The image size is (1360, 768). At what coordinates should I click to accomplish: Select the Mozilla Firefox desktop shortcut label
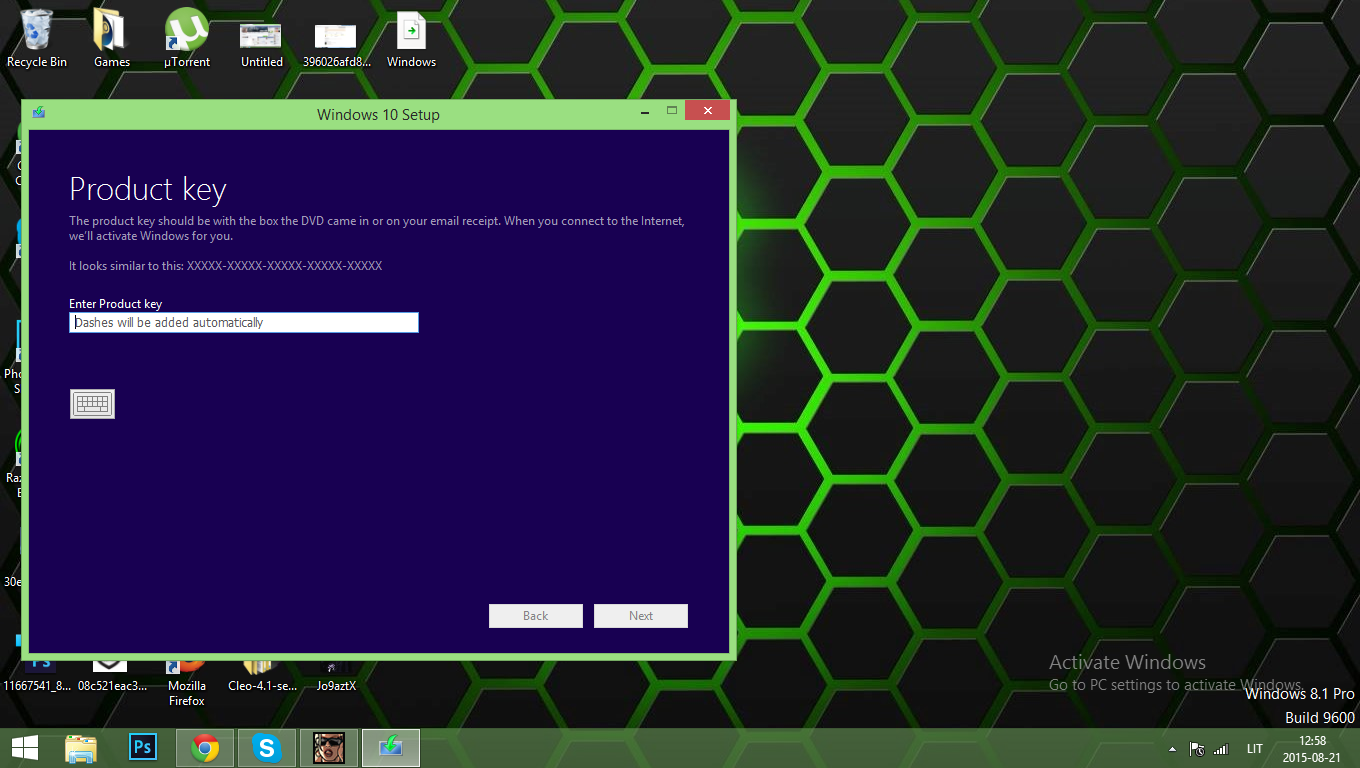(x=187, y=693)
